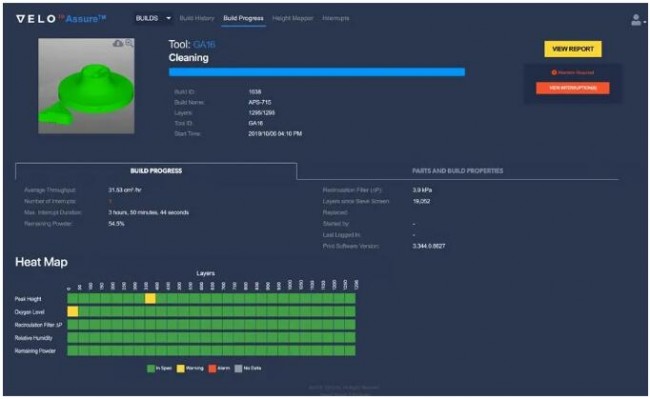The width and height of the screenshot is (650, 399).
Task: Open the dropdown arrow beside the user icon
Action: (x=645, y=22)
